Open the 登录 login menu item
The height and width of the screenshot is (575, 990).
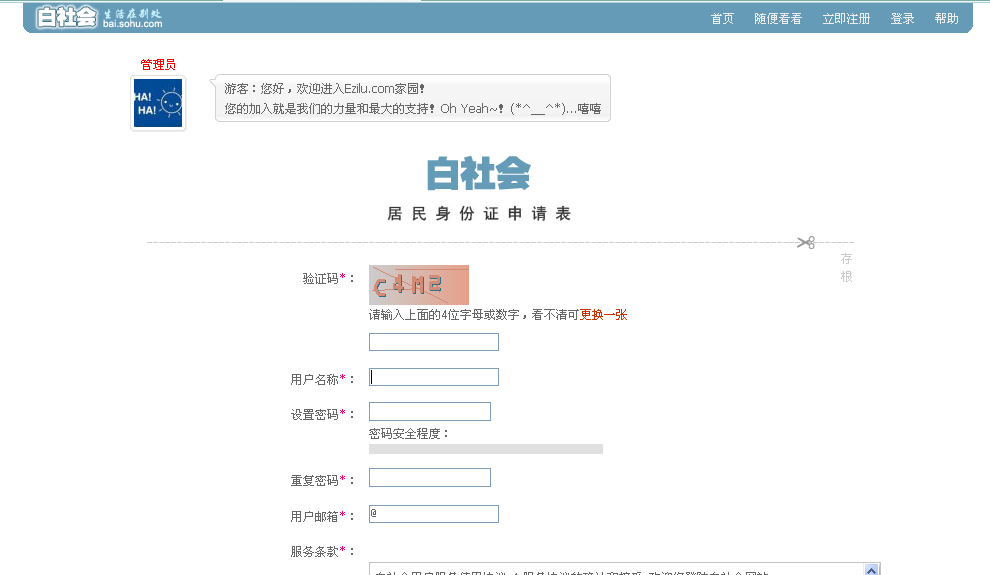point(902,19)
